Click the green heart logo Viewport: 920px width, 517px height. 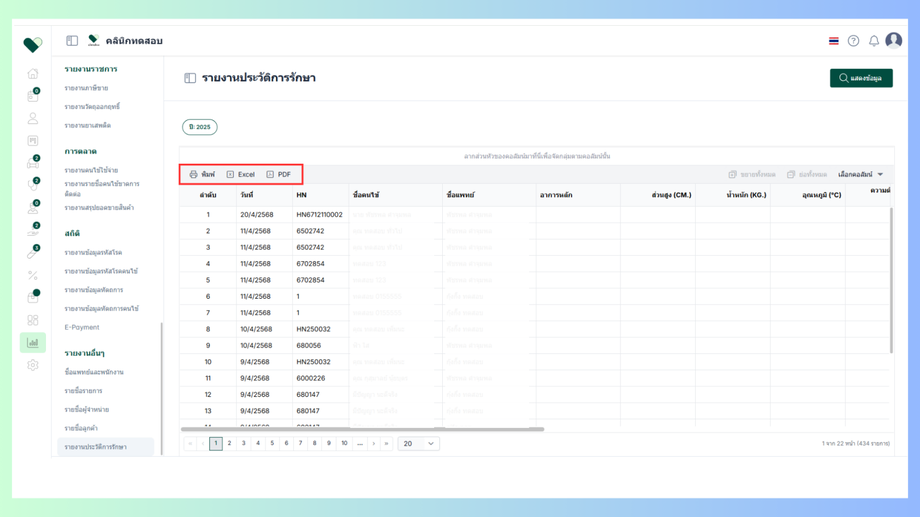tap(33, 45)
